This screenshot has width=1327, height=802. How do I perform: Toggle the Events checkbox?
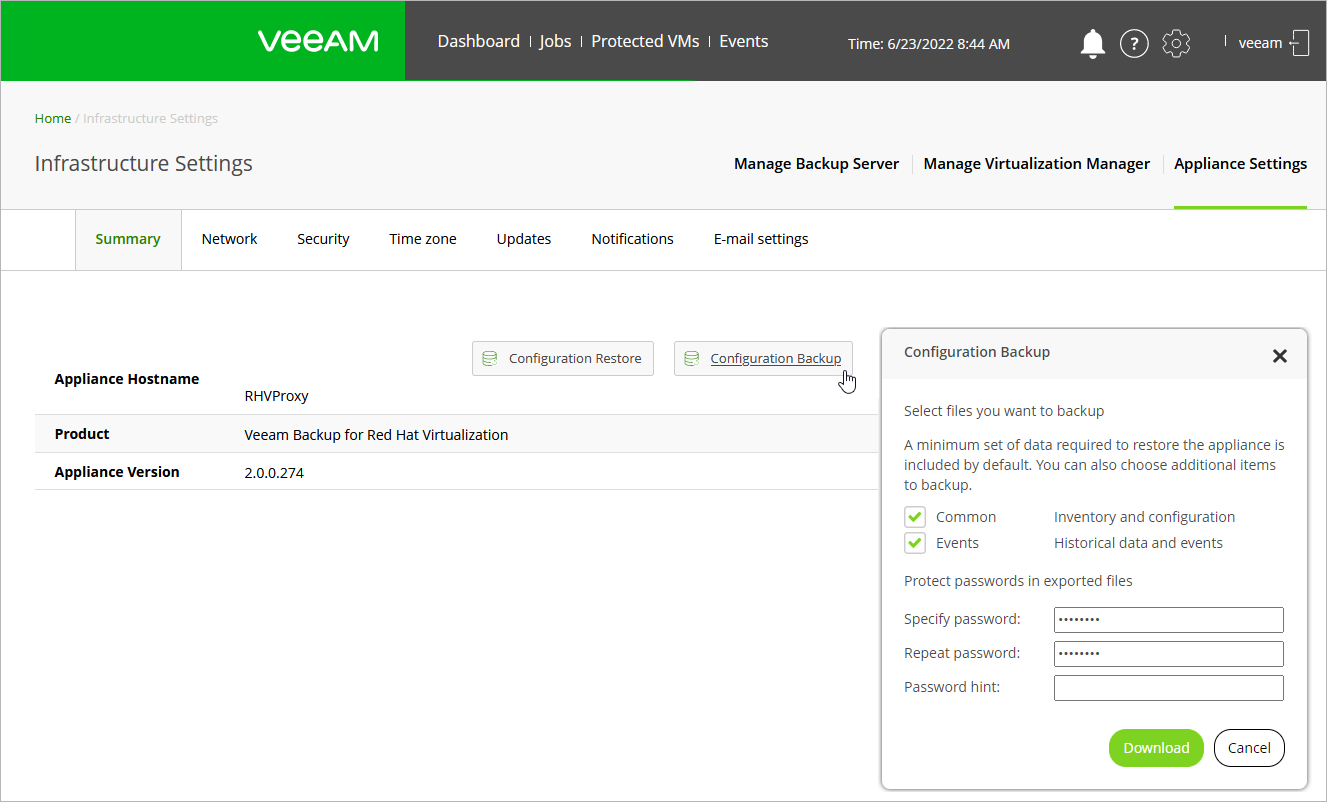pyautogui.click(x=915, y=543)
